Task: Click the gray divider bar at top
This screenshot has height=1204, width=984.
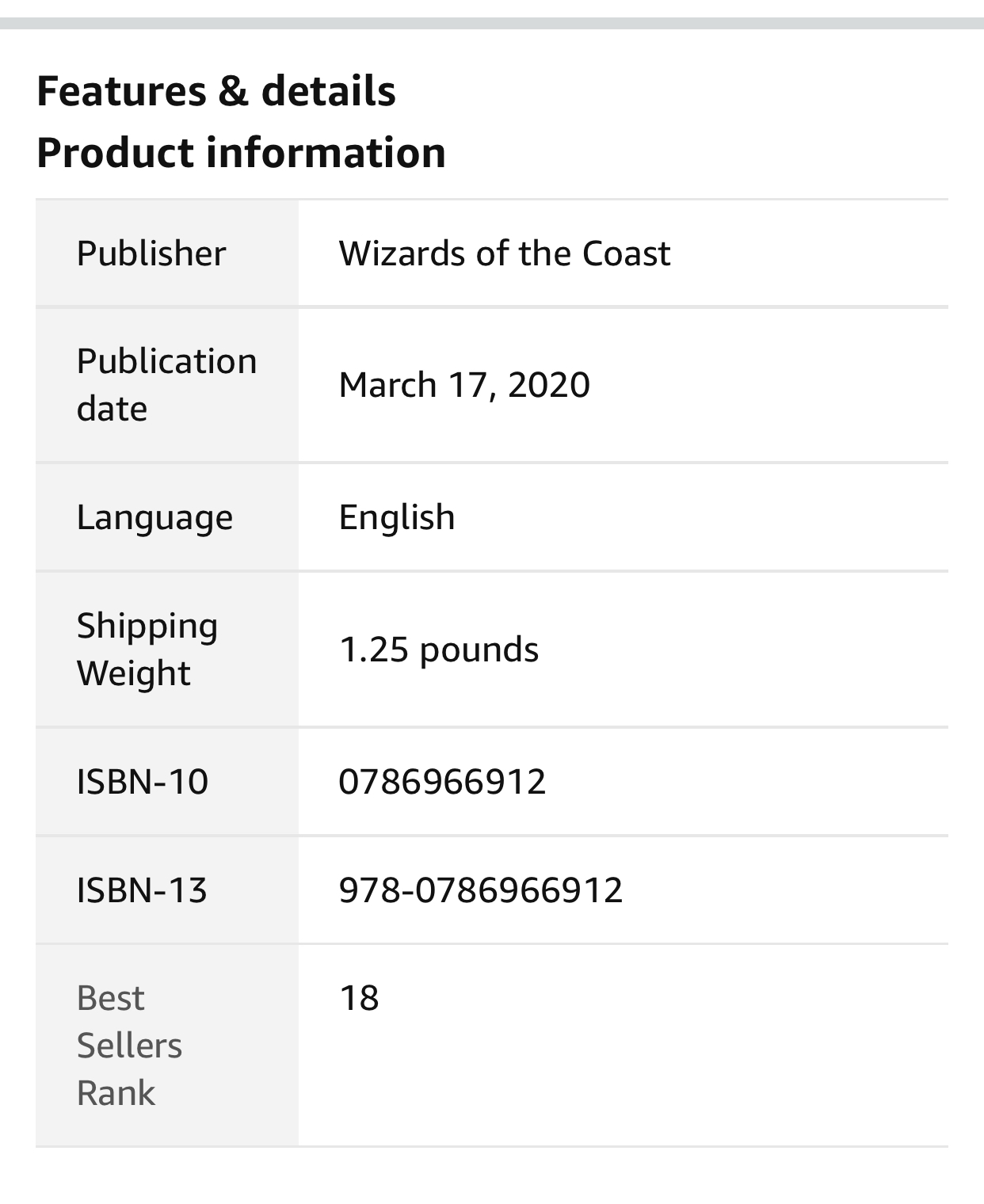Action: point(492,24)
